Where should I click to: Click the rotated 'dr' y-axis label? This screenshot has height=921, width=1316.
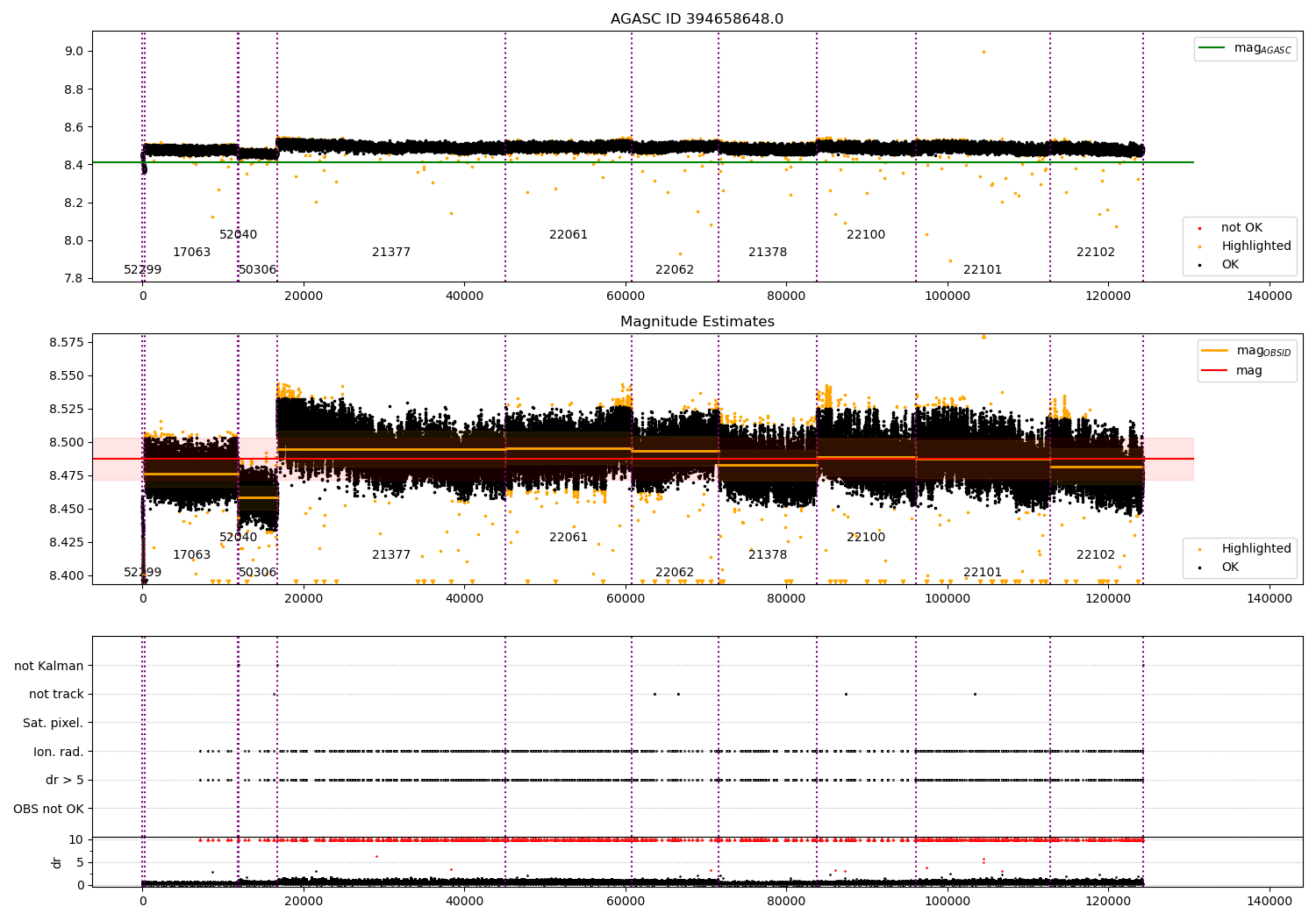pos(57,862)
